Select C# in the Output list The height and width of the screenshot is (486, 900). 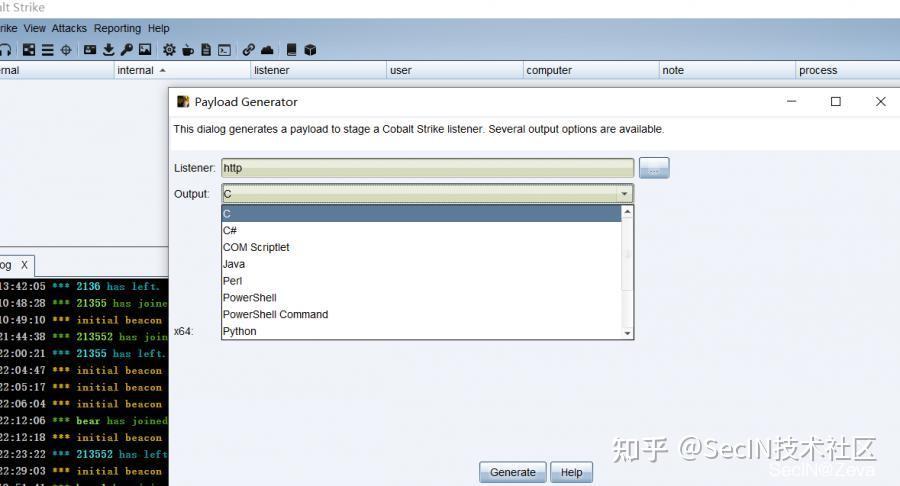(421, 230)
